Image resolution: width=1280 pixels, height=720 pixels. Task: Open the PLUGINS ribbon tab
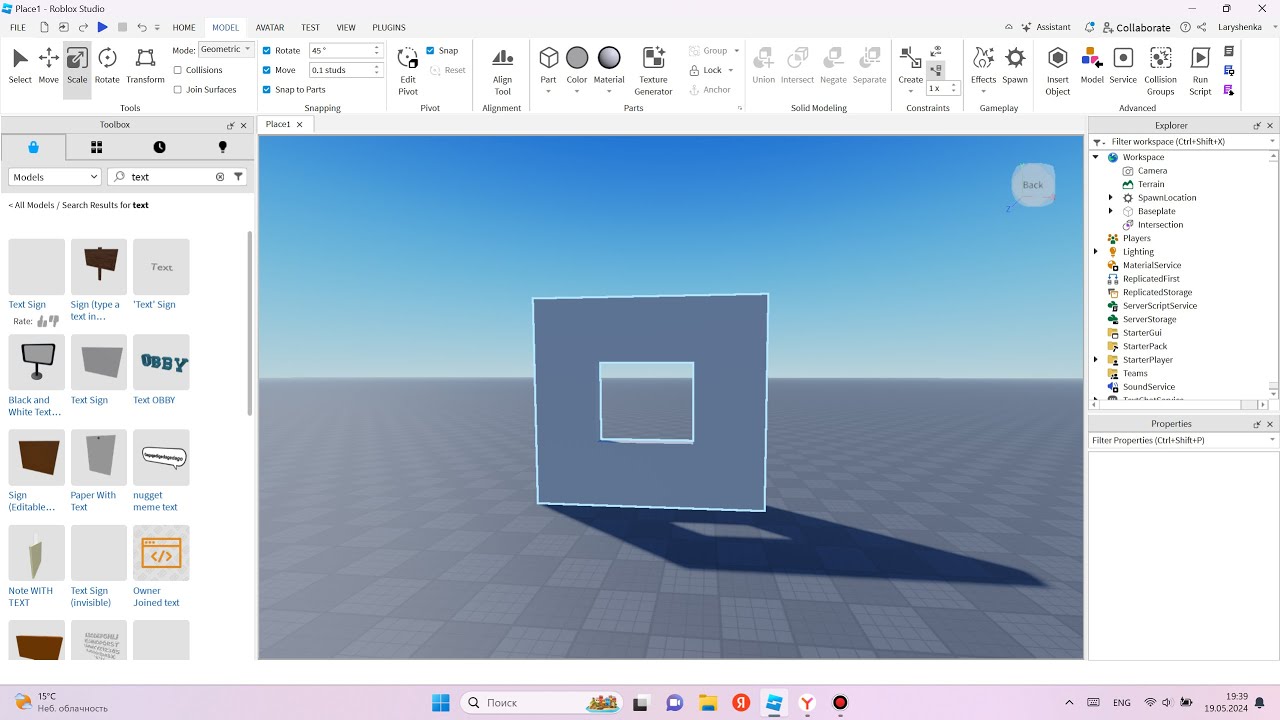[x=389, y=28]
